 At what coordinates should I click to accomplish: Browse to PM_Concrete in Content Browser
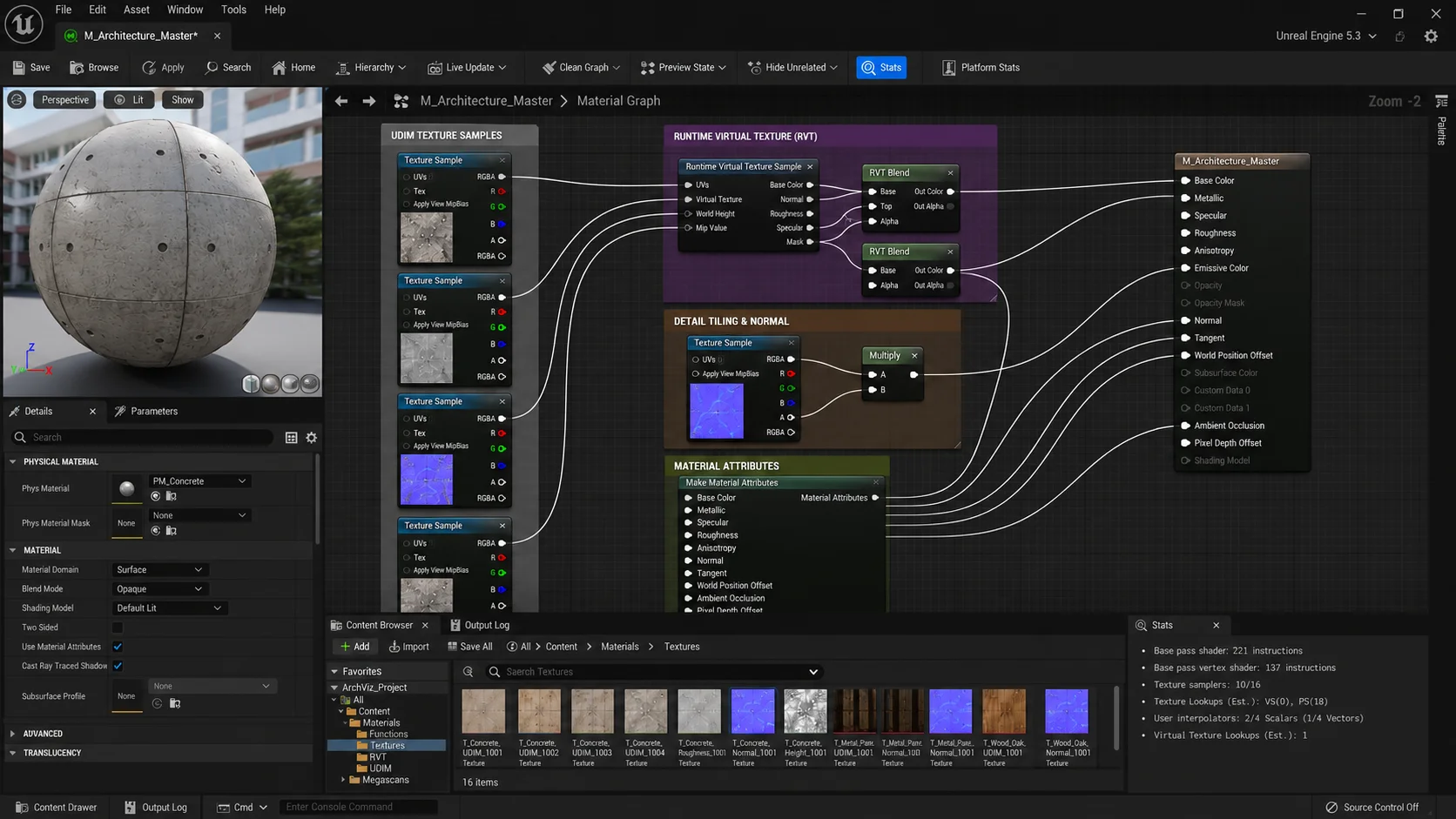[x=172, y=496]
